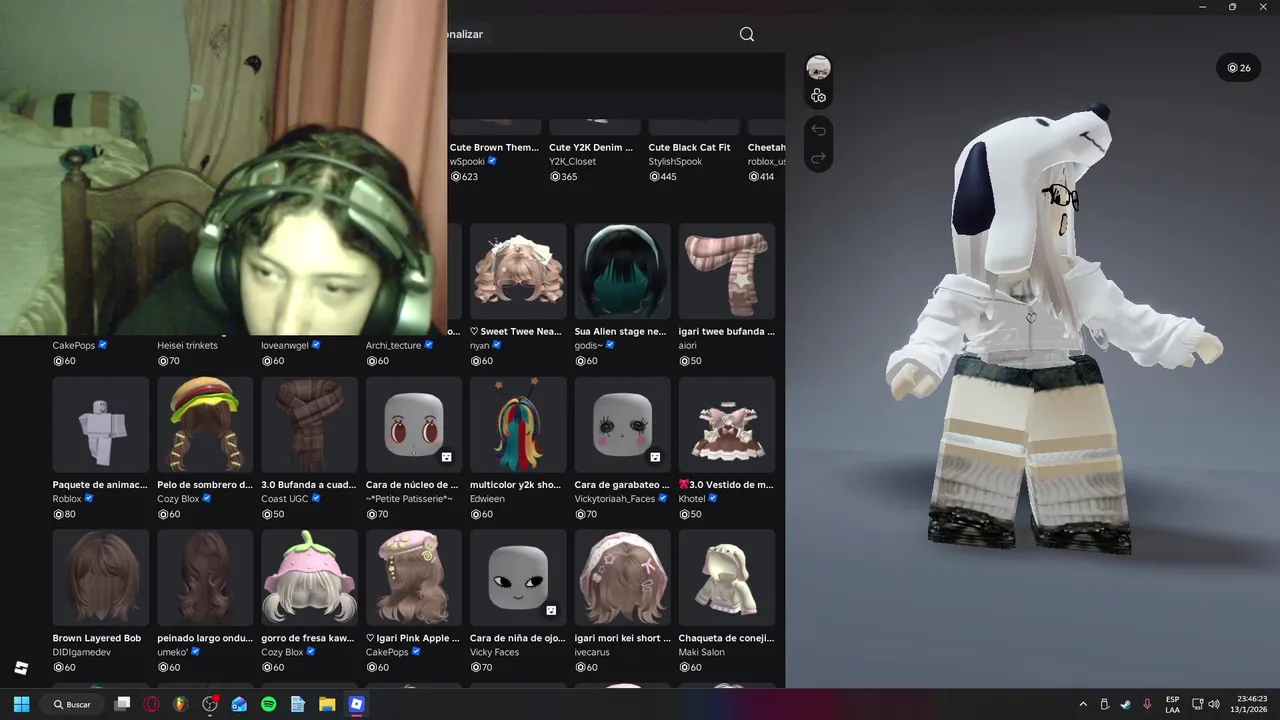Open the 'Cute Y2K Denim' bundle title

click(x=591, y=147)
